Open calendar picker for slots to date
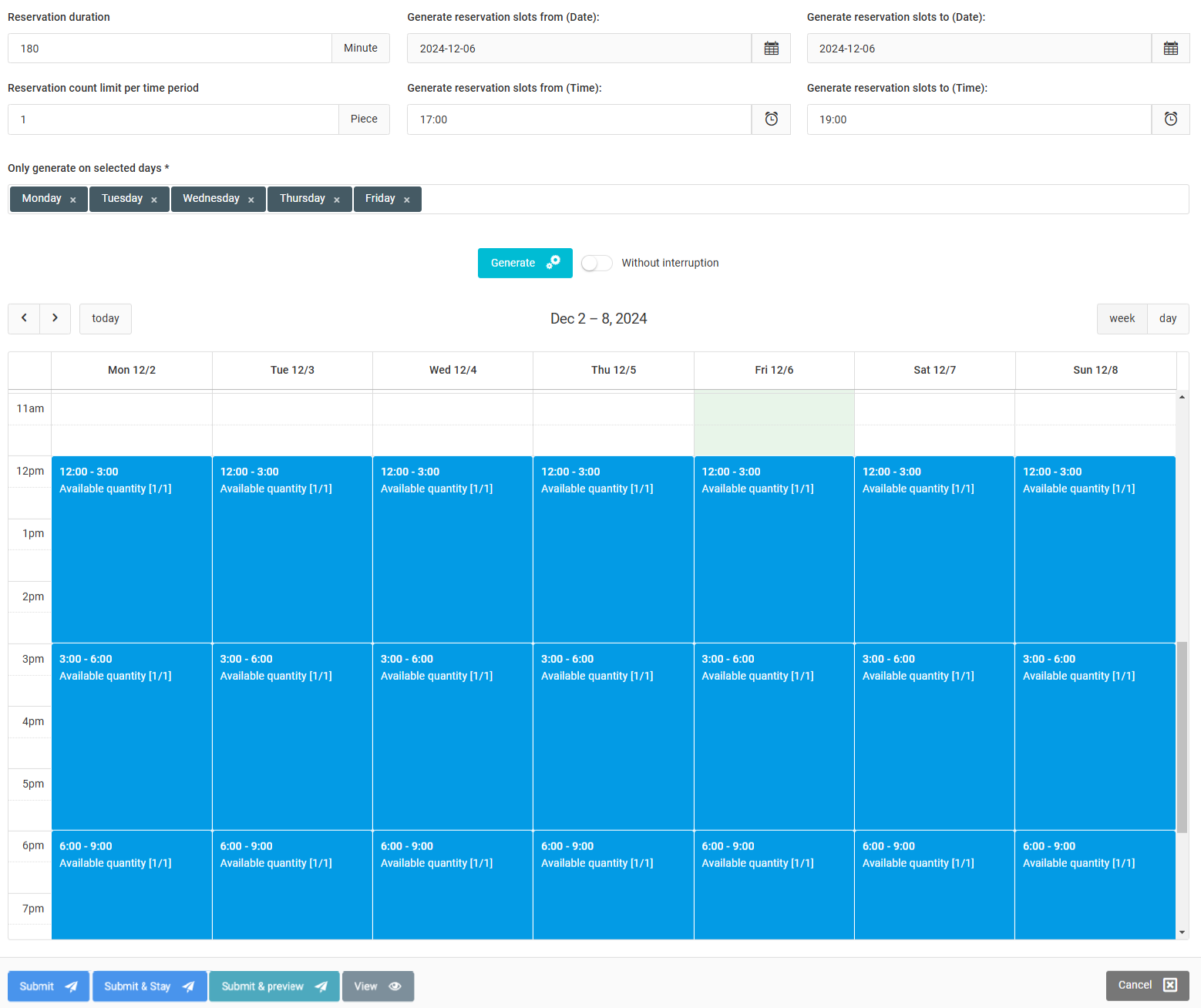This screenshot has width=1201, height=1008. coord(1170,49)
